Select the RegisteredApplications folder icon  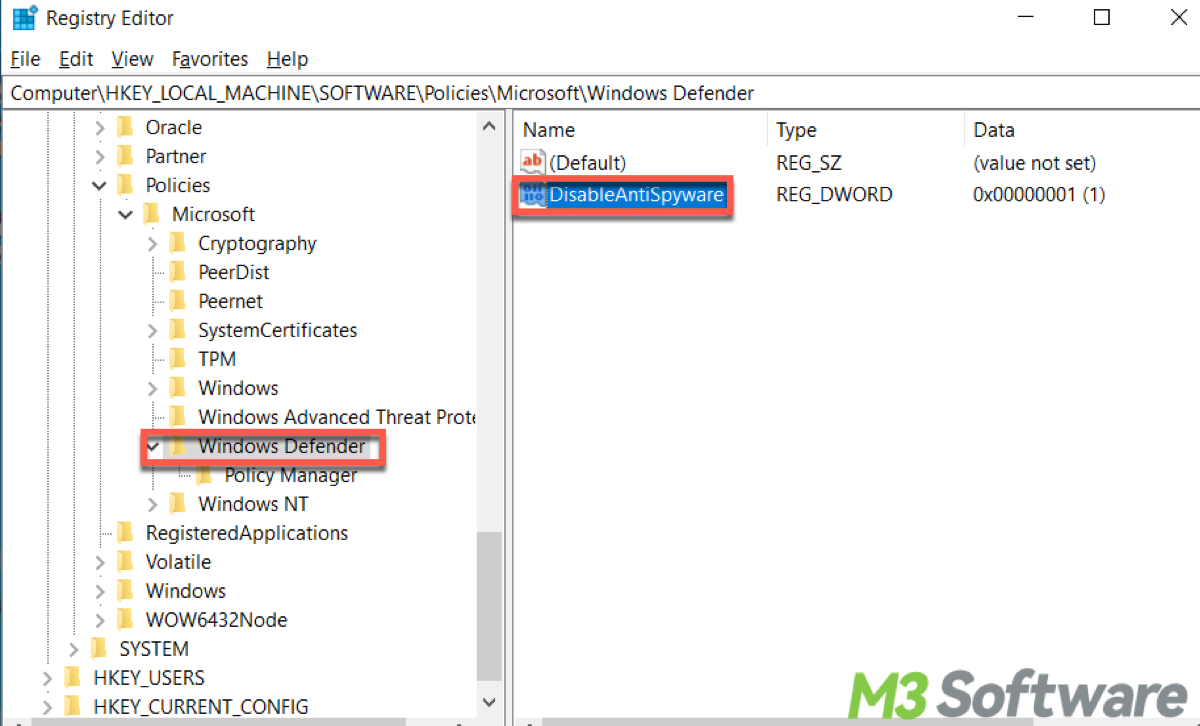tap(125, 533)
